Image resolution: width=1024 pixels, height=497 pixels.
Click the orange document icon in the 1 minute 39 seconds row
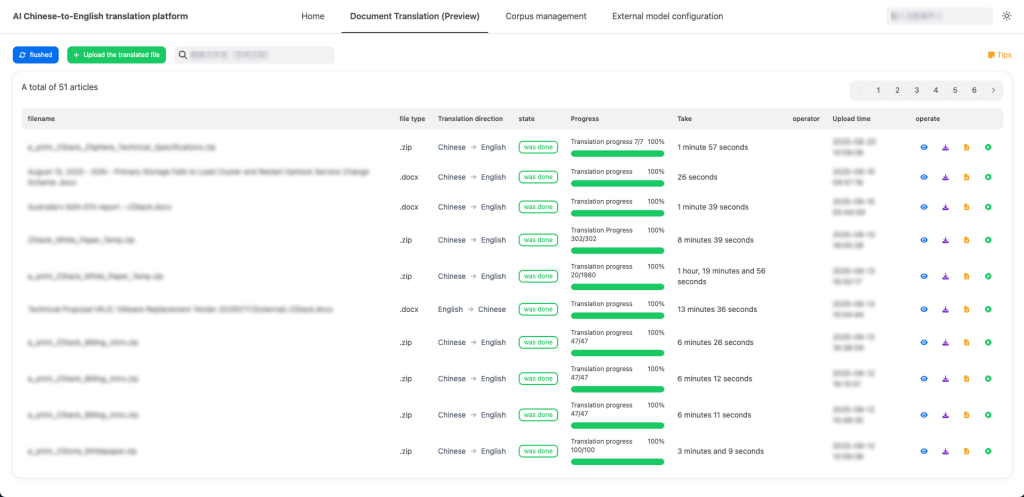pos(966,207)
